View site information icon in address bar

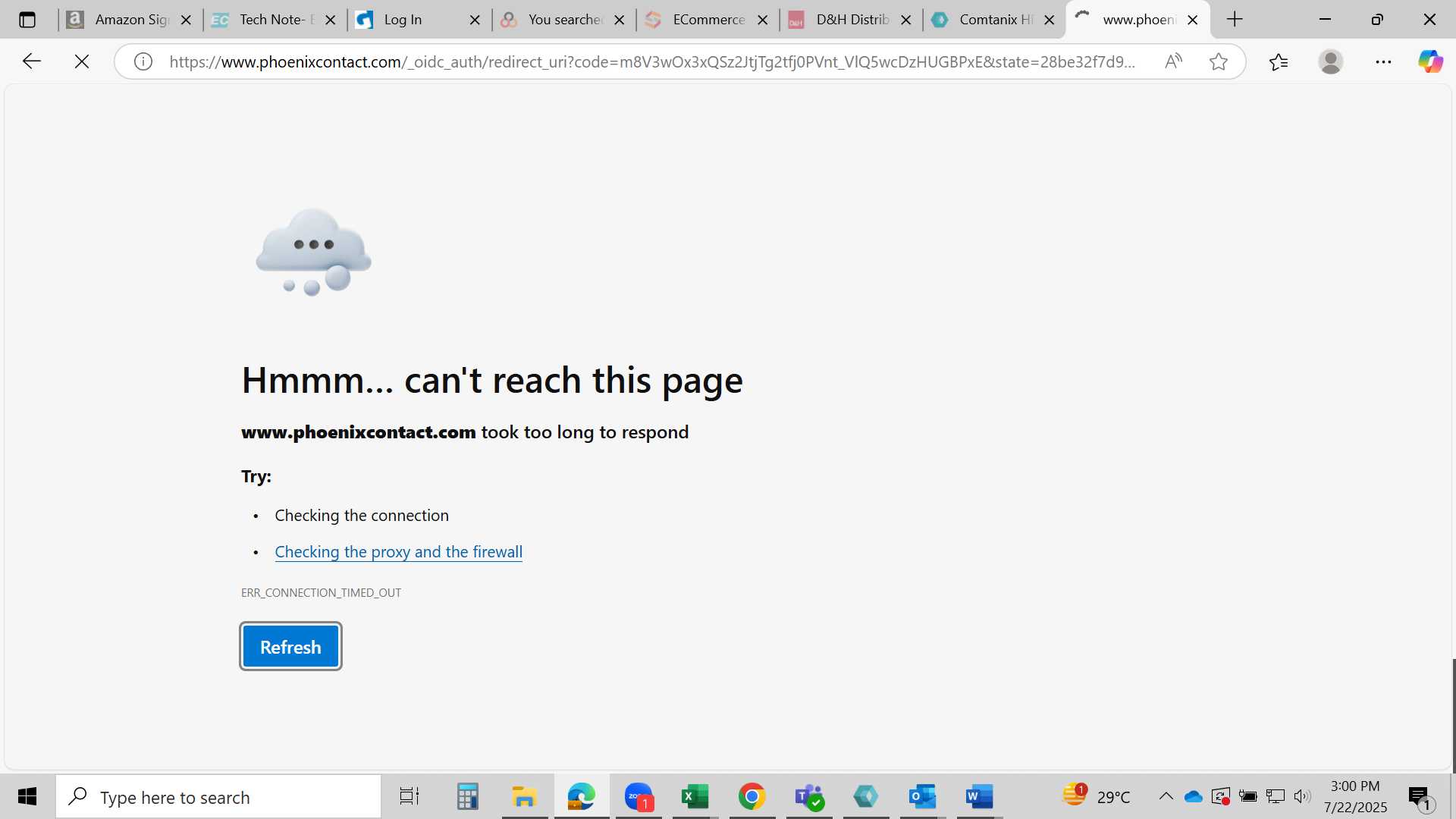pyautogui.click(x=143, y=61)
